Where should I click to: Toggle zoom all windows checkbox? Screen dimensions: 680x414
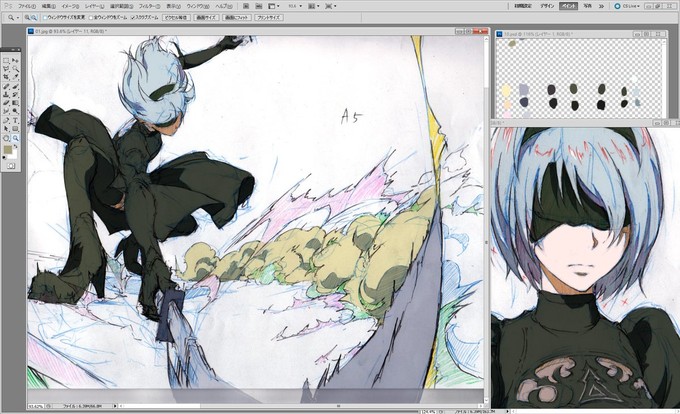point(91,18)
